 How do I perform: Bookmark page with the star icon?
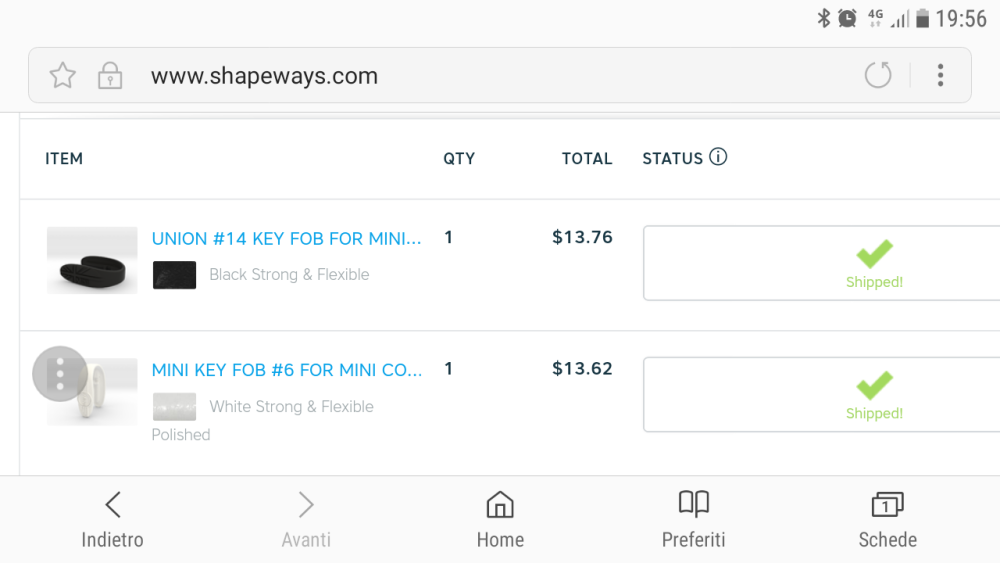[x=62, y=75]
